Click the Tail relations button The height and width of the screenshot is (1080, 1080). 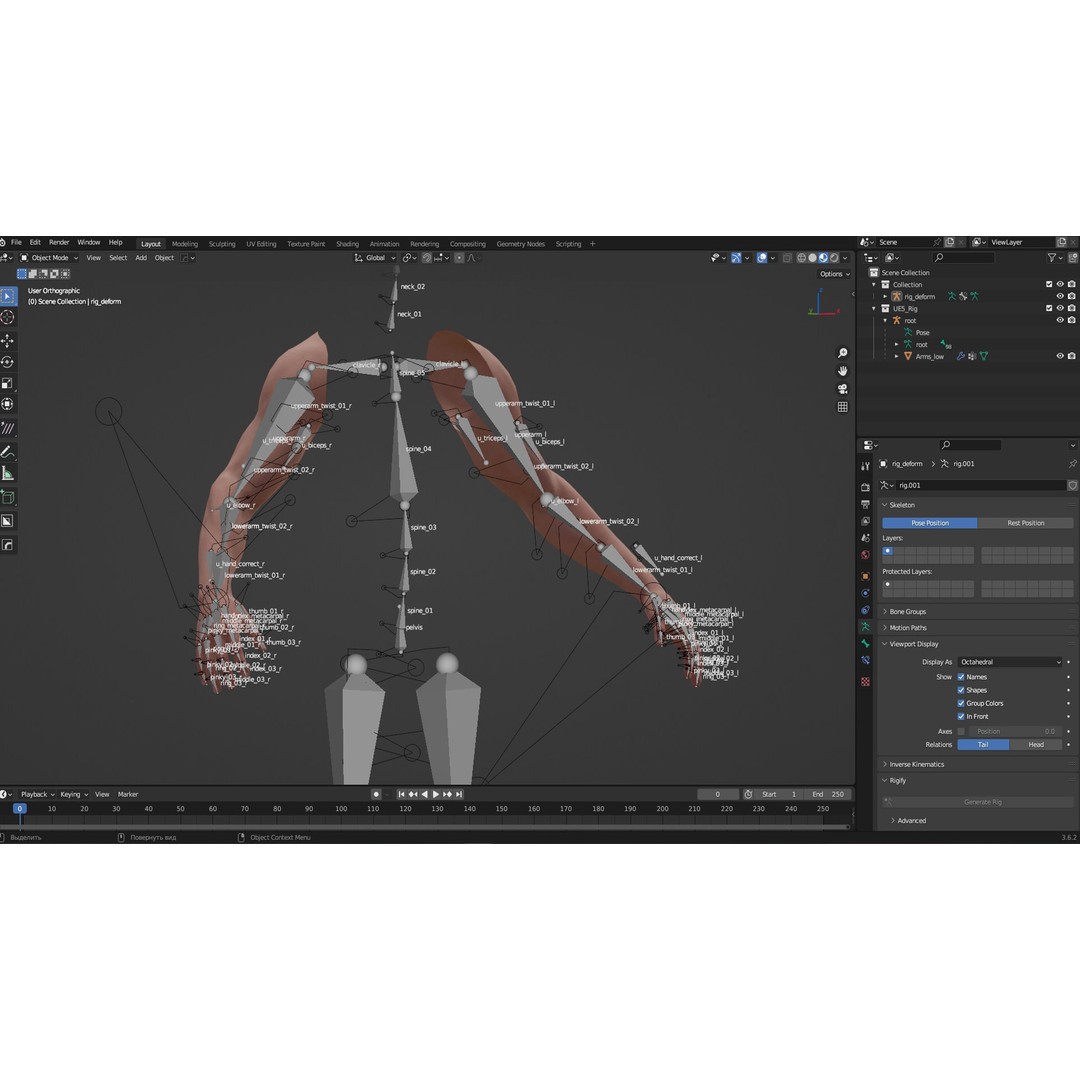(x=983, y=744)
